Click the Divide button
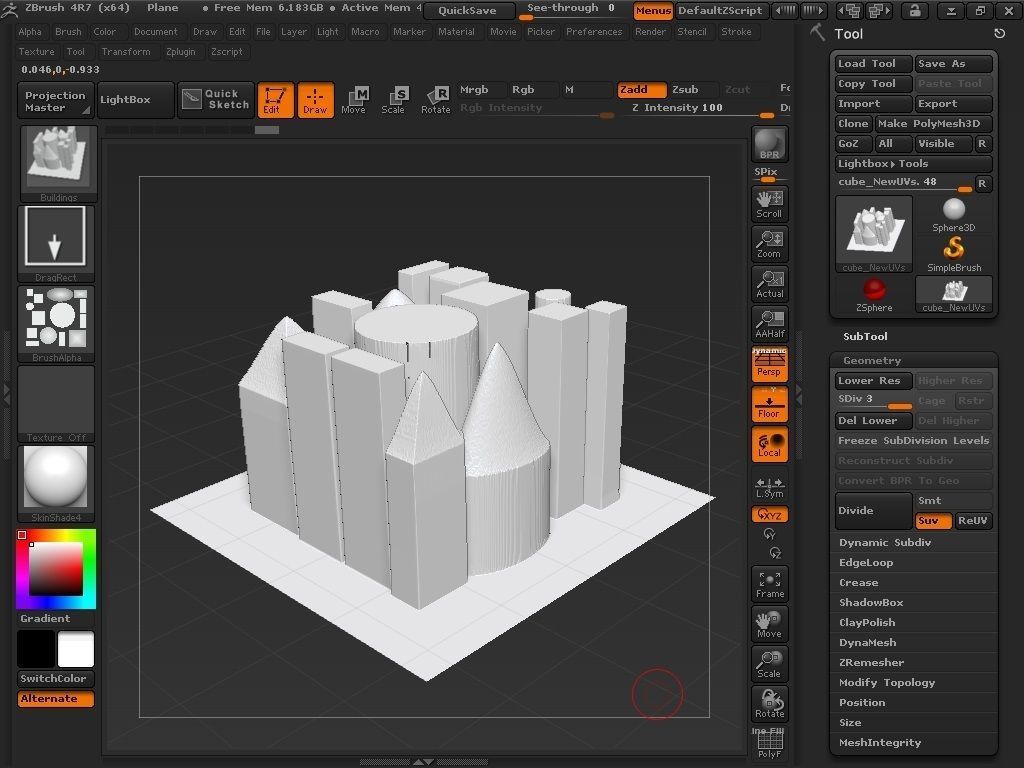This screenshot has height=768, width=1024. coord(874,511)
